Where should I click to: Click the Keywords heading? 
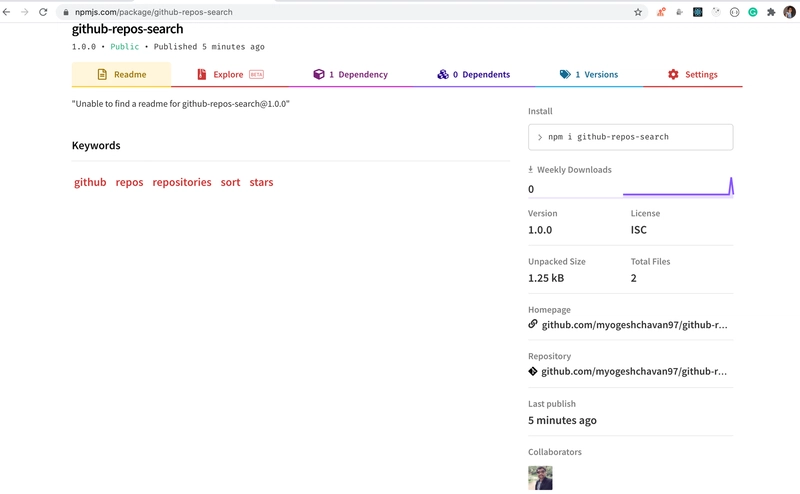[96, 145]
